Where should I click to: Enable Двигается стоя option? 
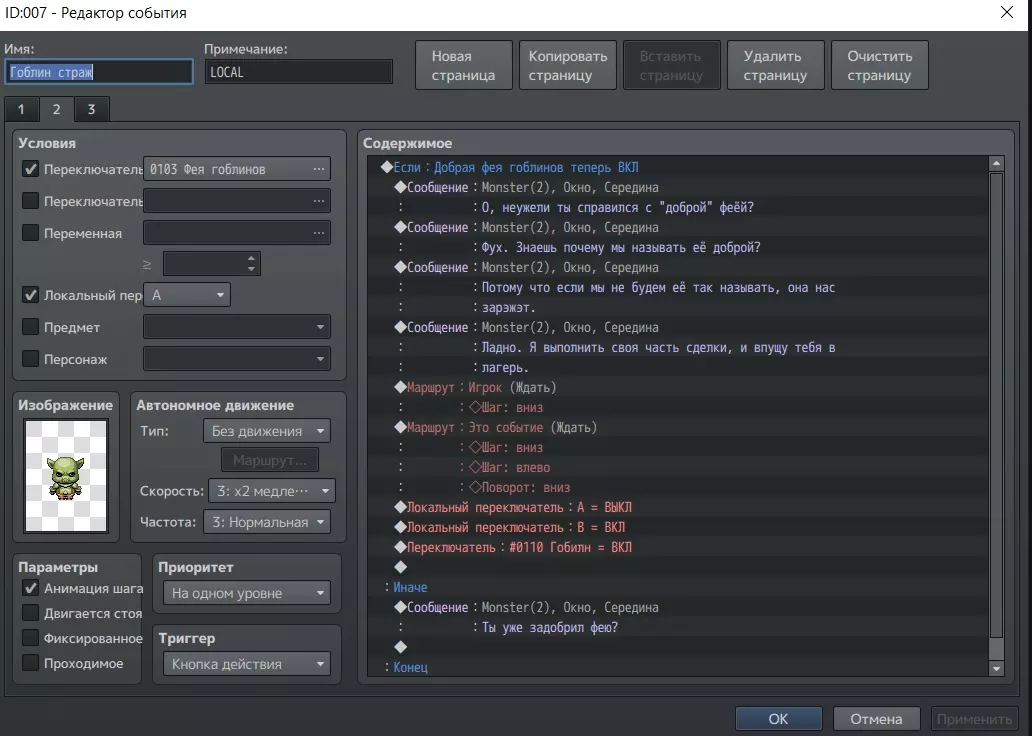[x=30, y=613]
